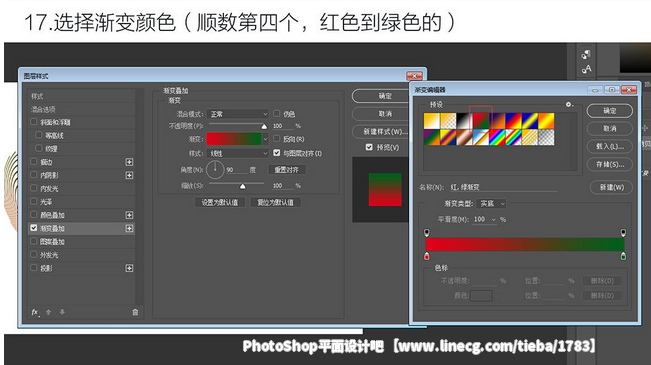
Task: Toggle the 反向 (Reverse) checkbox
Action: point(277,139)
